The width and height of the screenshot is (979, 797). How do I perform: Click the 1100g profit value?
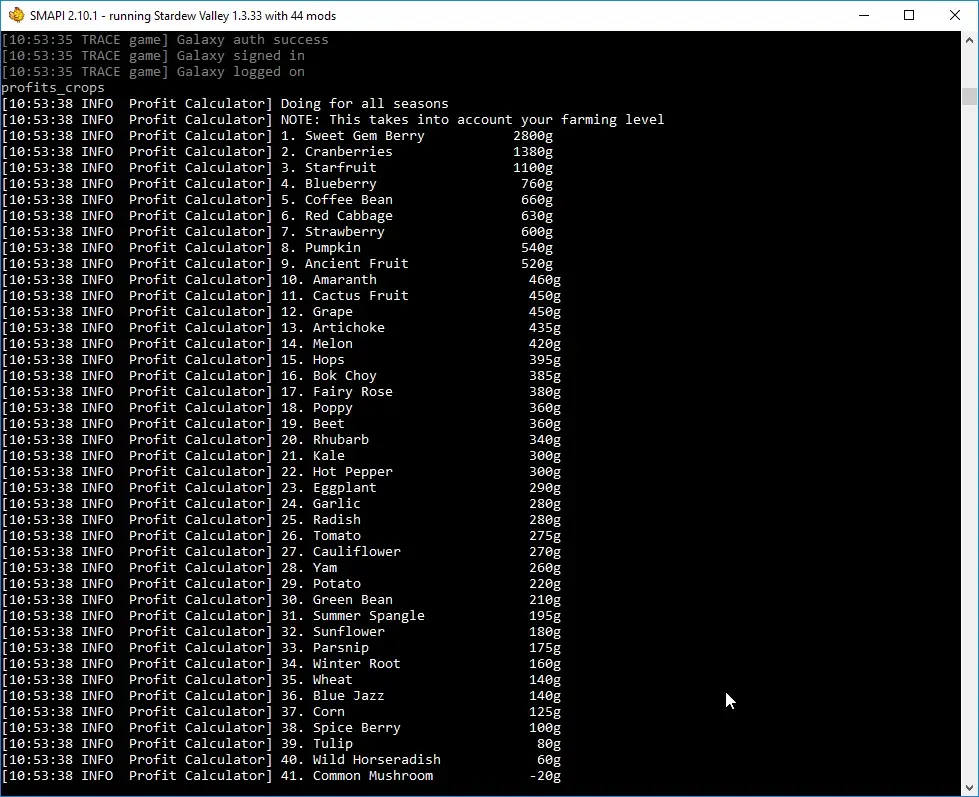[533, 168]
